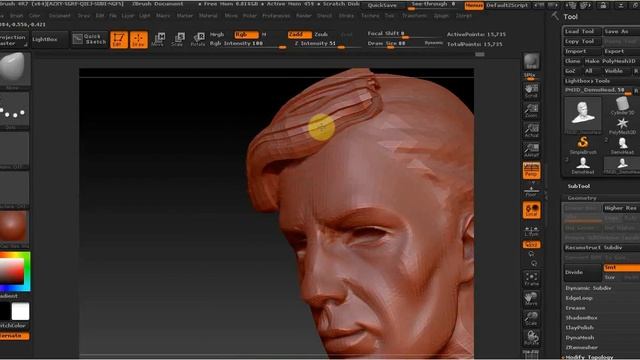The height and width of the screenshot is (360, 640).
Task: Click Reconstruct Subdiv
Action: (x=602, y=247)
